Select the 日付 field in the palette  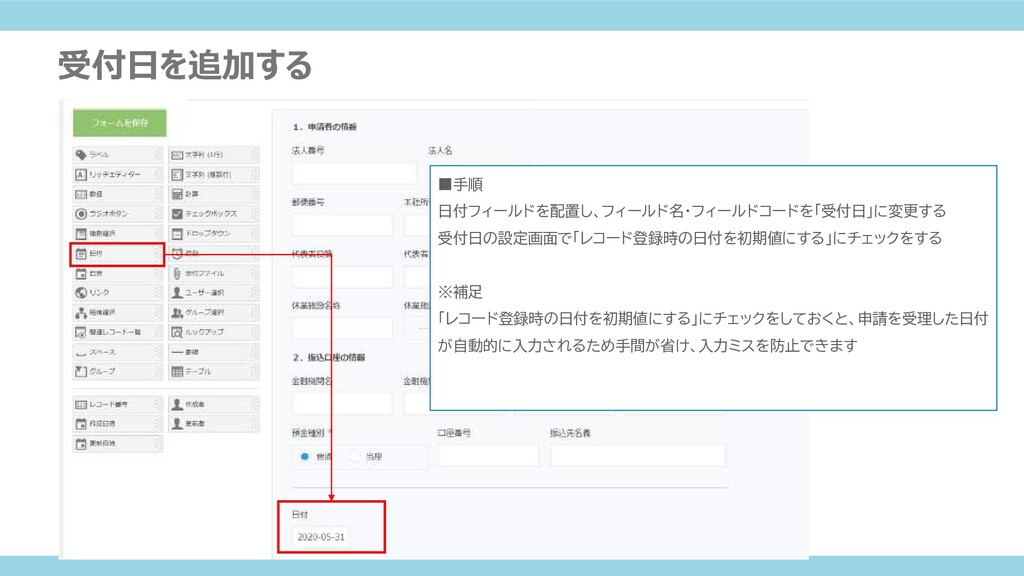(x=117, y=253)
